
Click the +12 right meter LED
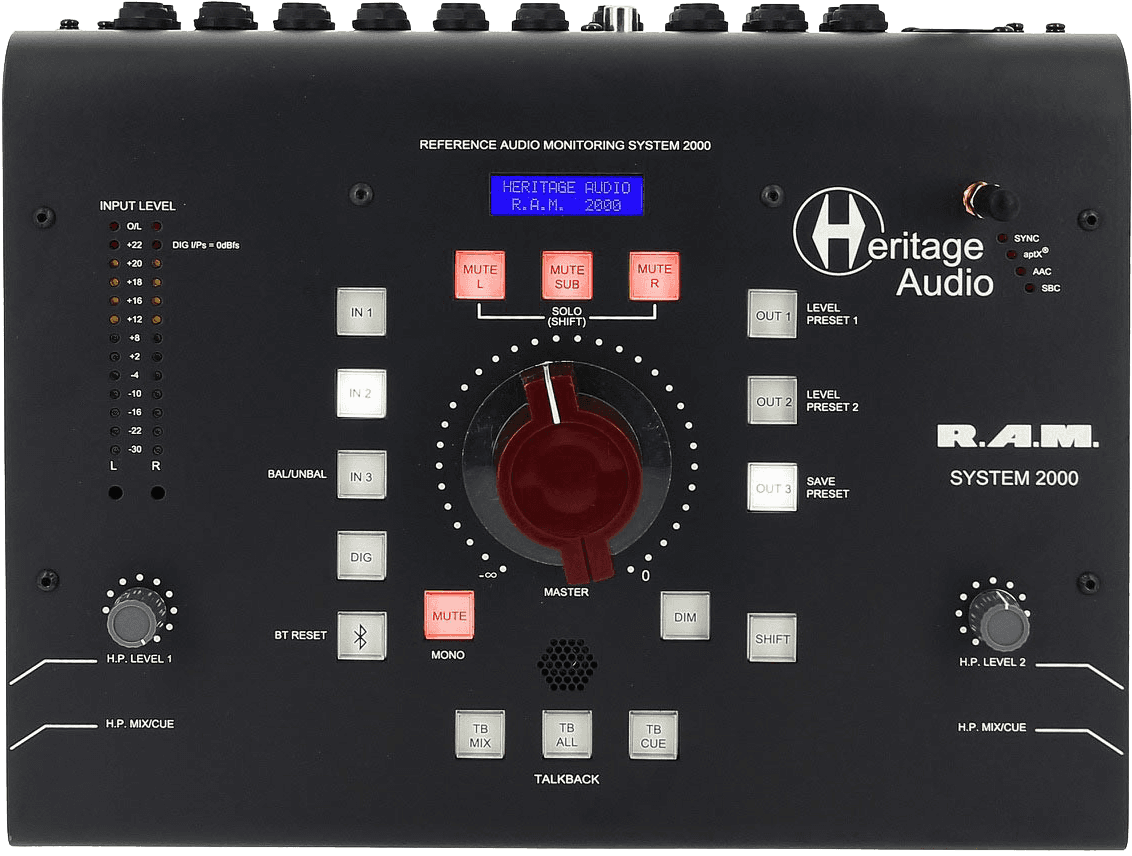(x=157, y=319)
